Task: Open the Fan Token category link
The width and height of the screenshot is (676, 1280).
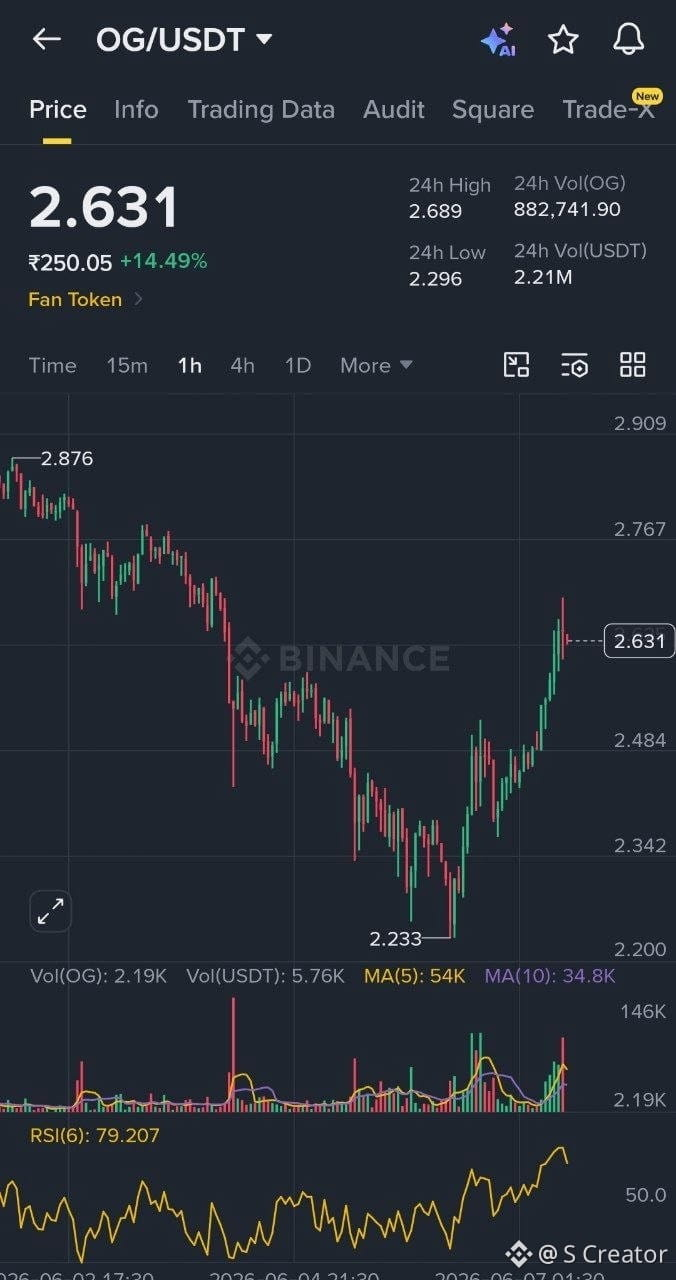Action: pyautogui.click(x=85, y=299)
